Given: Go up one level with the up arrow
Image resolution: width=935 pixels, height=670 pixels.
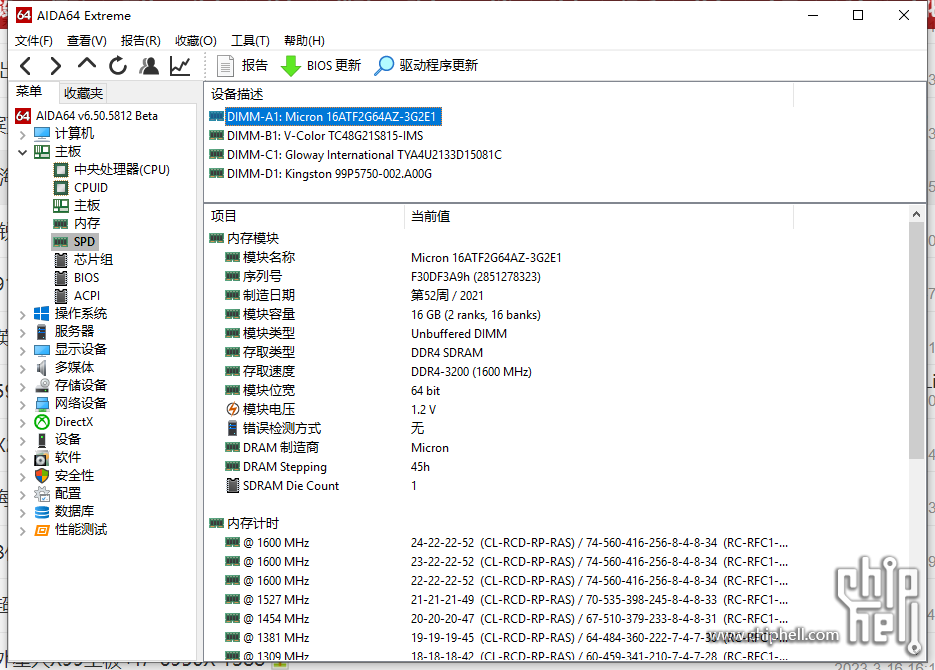Looking at the screenshot, I should 87,63.
